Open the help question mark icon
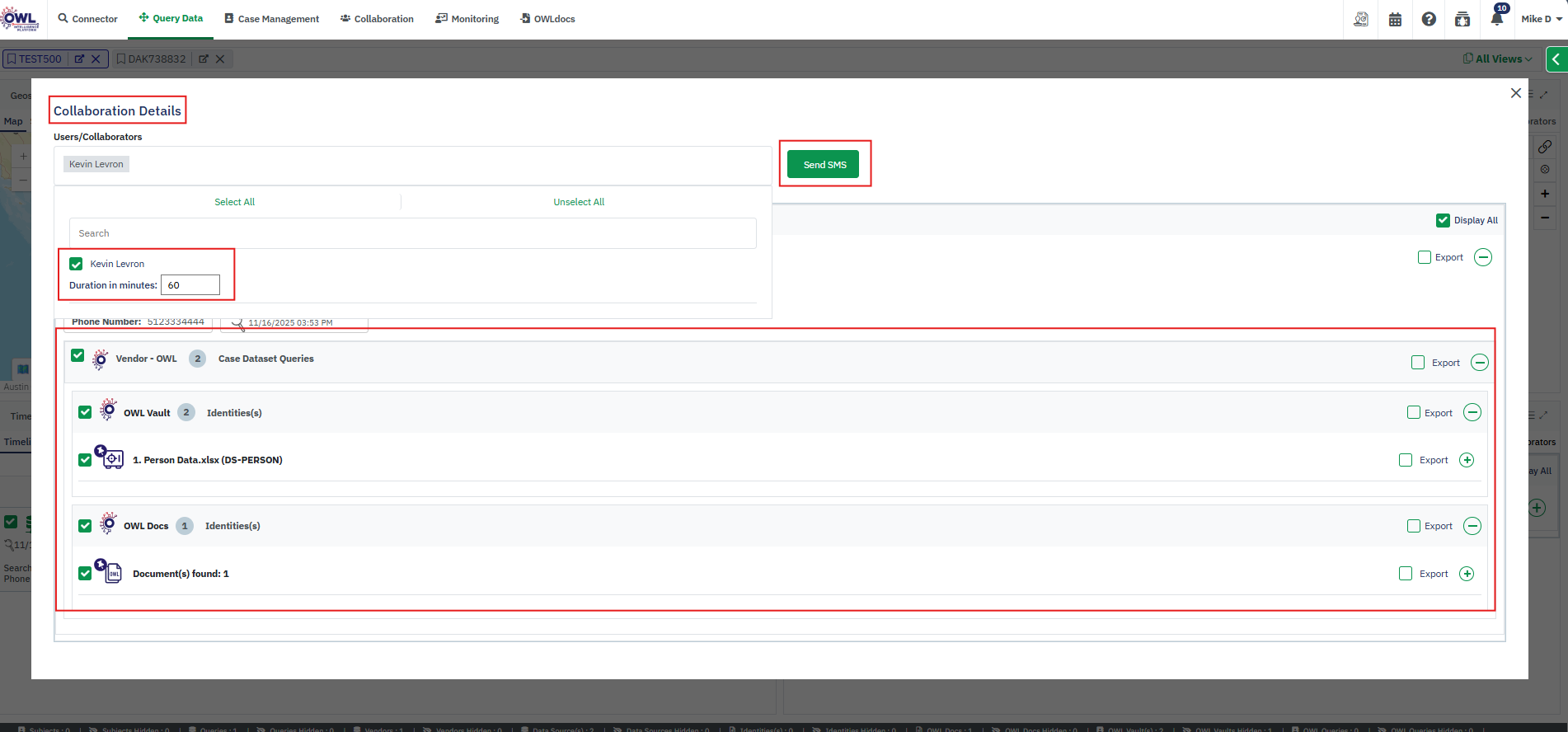Viewport: 1568px width, 732px height. (1429, 19)
